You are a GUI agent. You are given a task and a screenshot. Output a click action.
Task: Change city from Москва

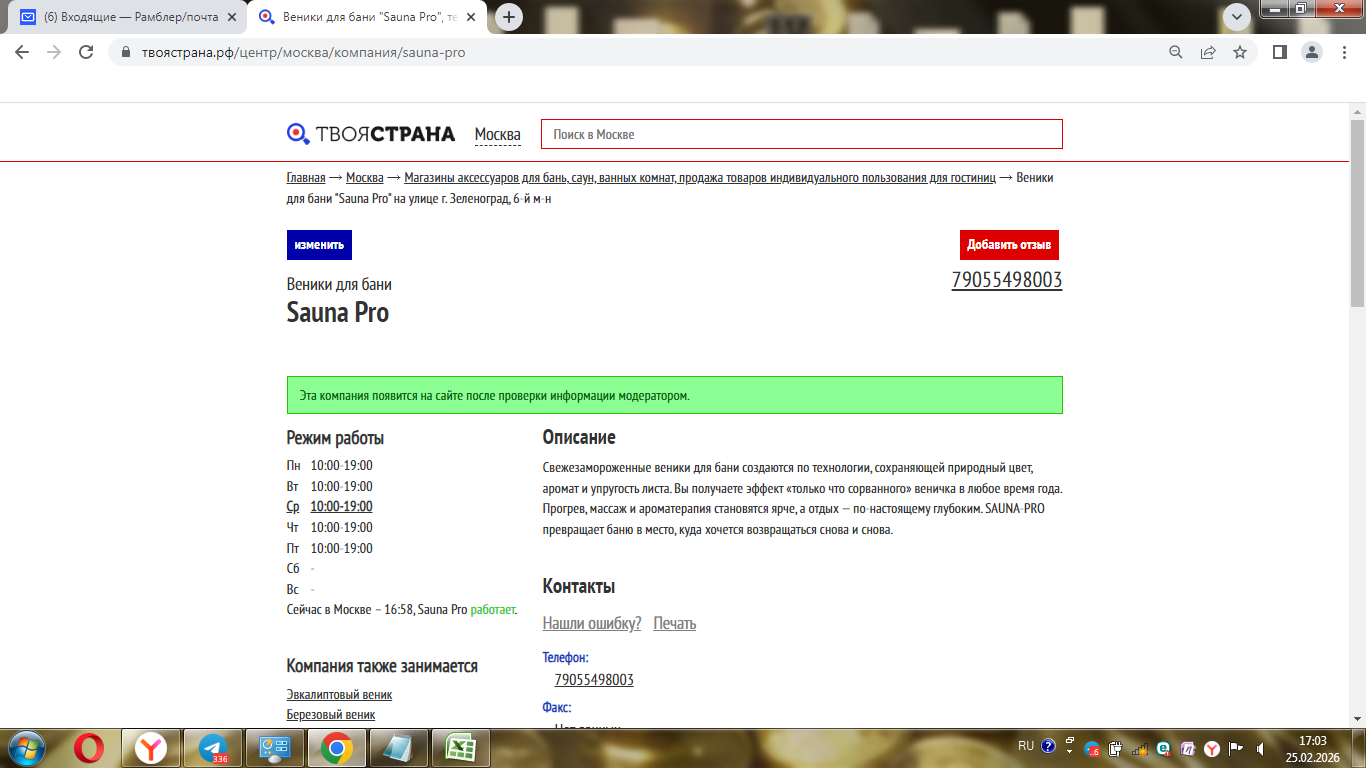click(498, 134)
